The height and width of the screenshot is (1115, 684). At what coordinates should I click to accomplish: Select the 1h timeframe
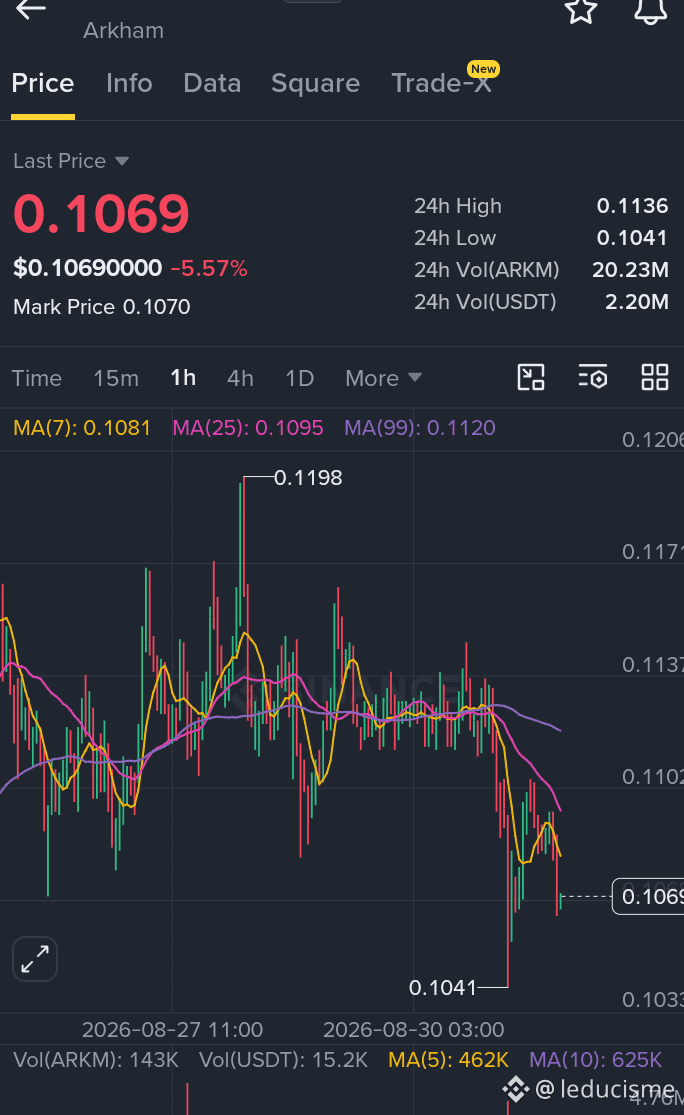[183, 378]
